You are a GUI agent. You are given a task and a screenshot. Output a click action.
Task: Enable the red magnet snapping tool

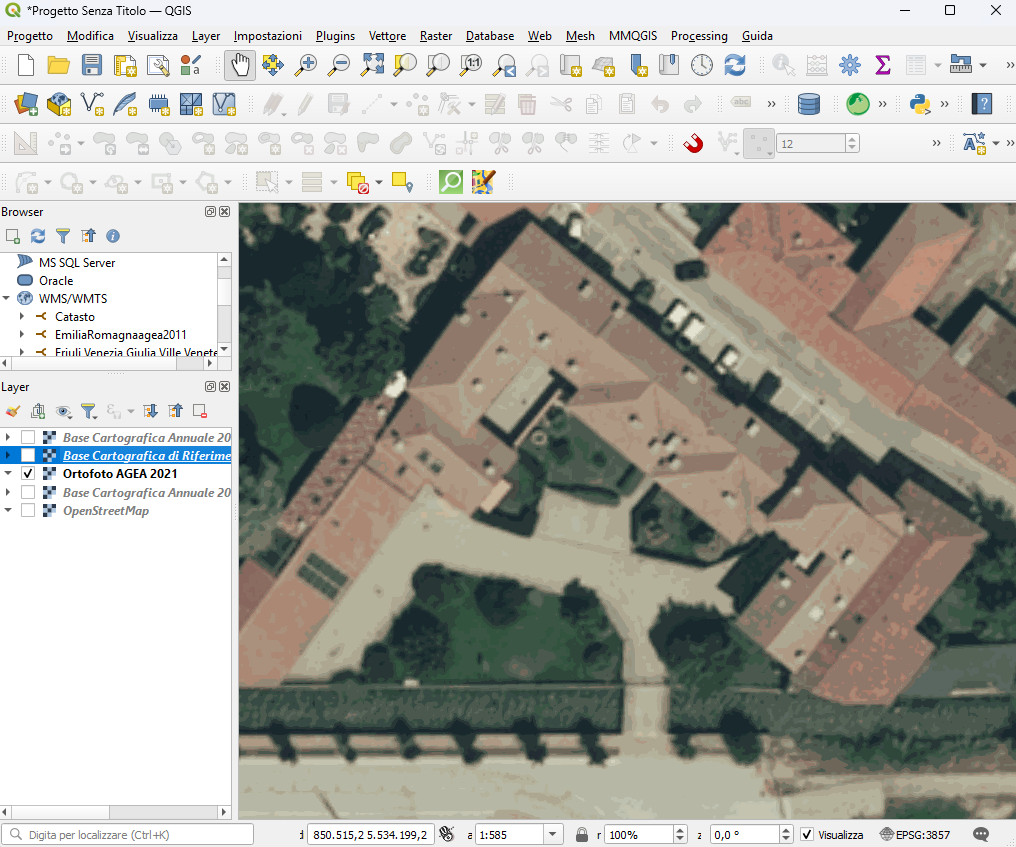pos(693,143)
